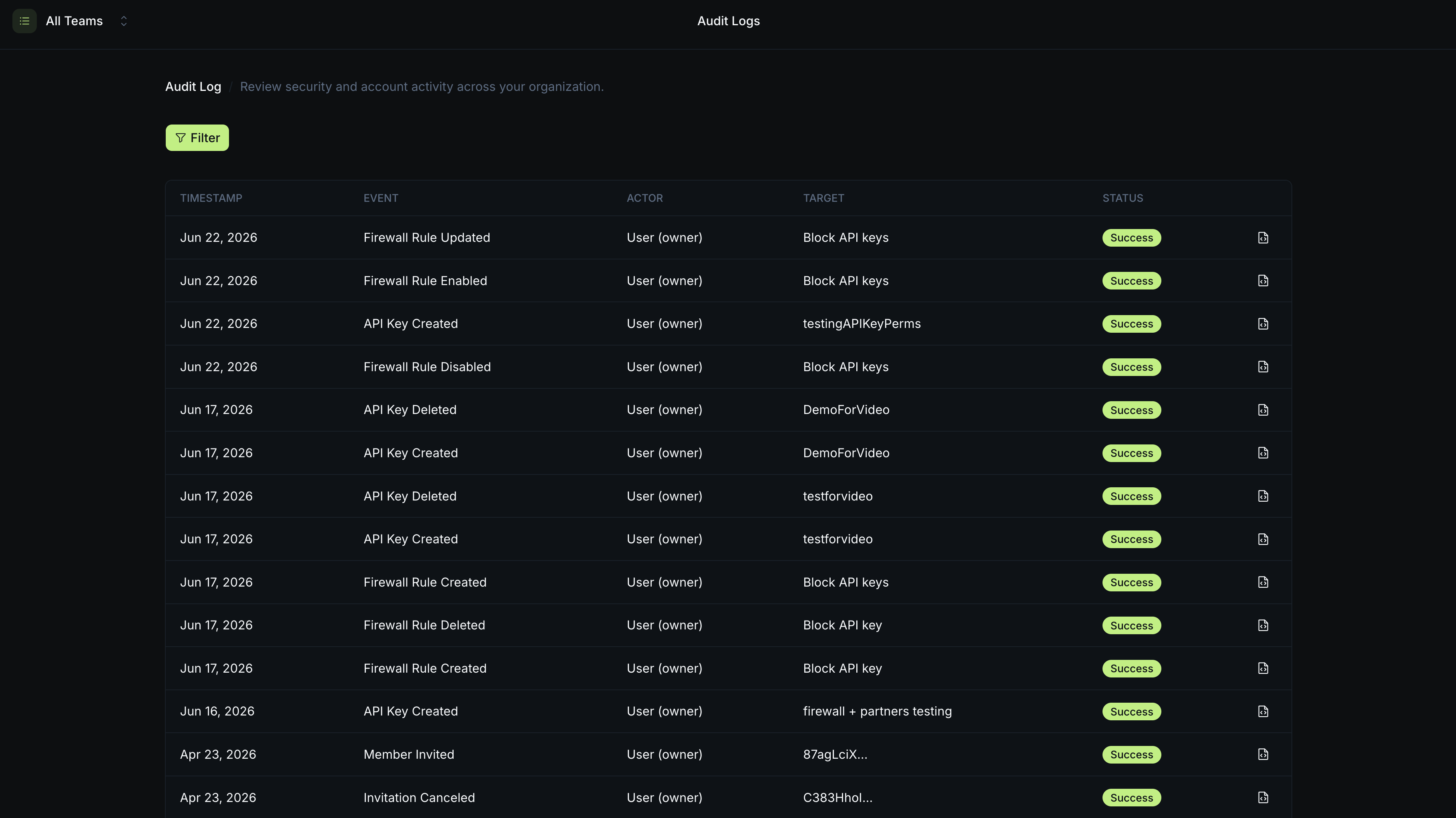Open details icon for testforvideo API Key Deleted
This screenshot has width=1456, height=818.
click(x=1263, y=496)
